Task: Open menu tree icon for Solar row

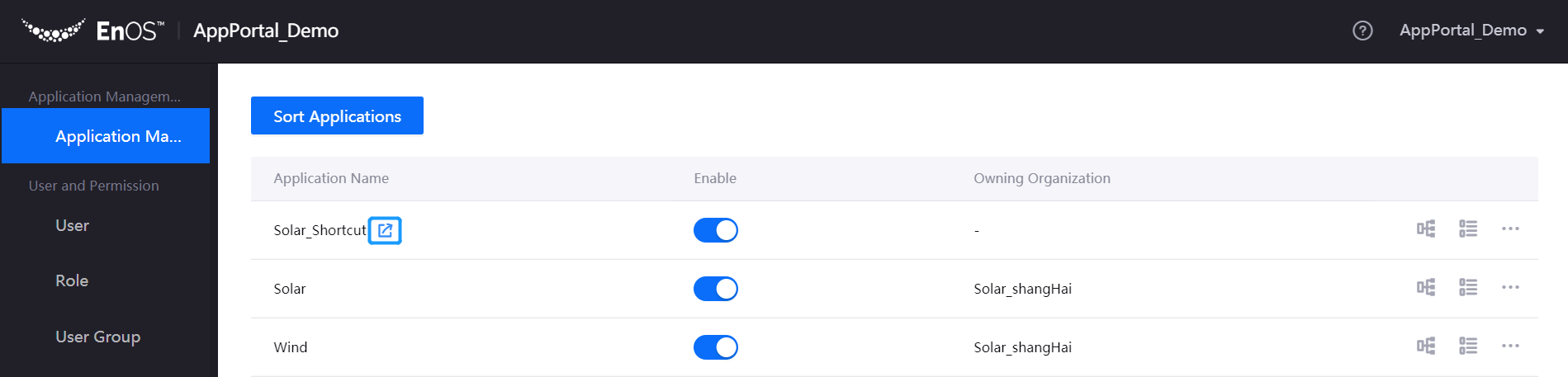Action: click(x=1426, y=287)
